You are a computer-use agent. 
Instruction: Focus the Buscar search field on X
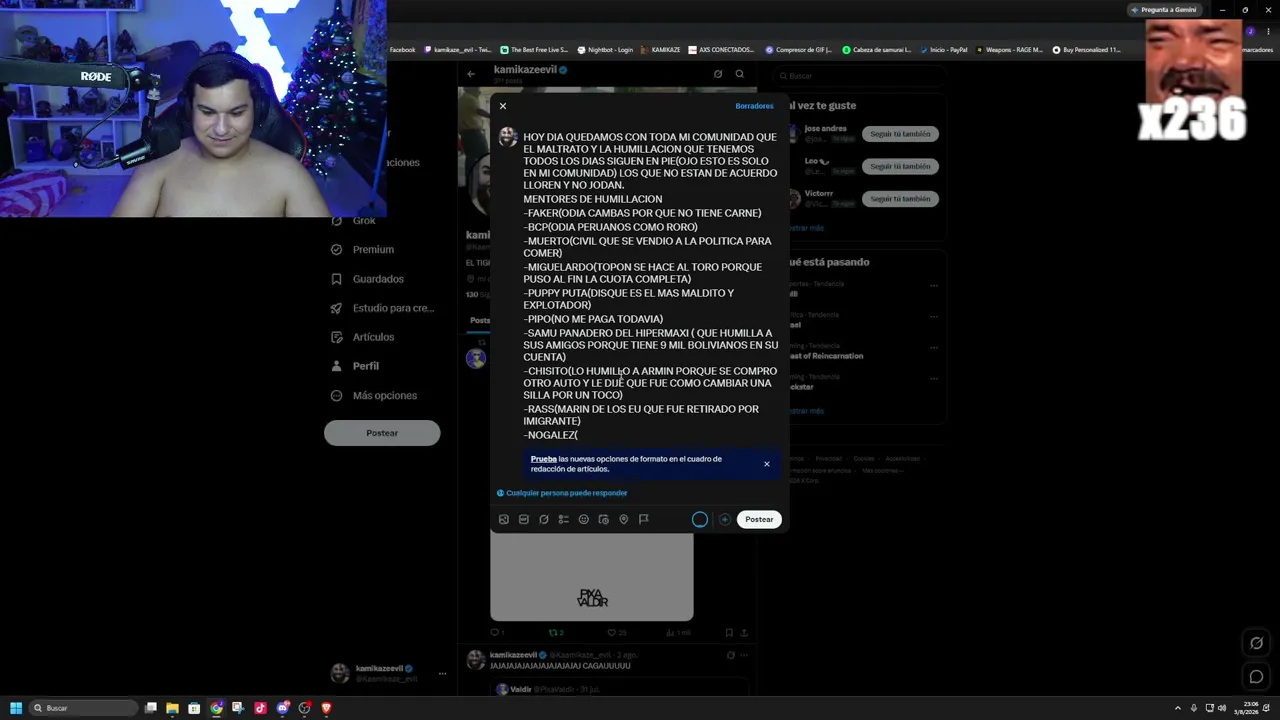click(860, 76)
